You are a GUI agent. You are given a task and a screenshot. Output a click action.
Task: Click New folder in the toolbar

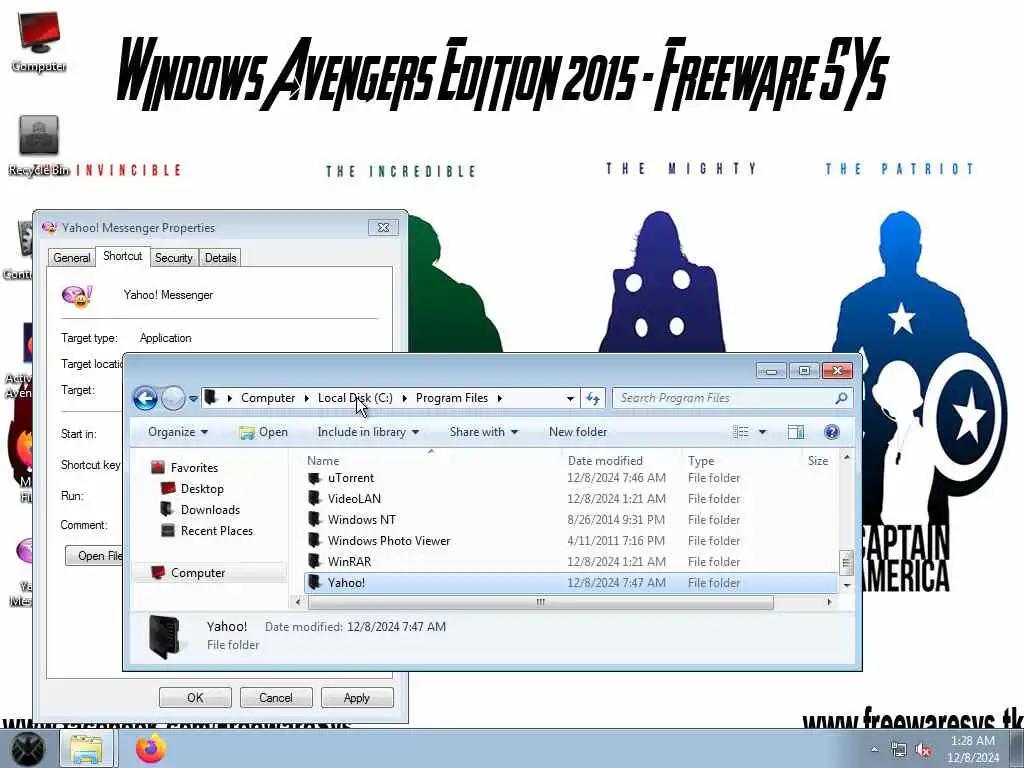[x=578, y=432]
